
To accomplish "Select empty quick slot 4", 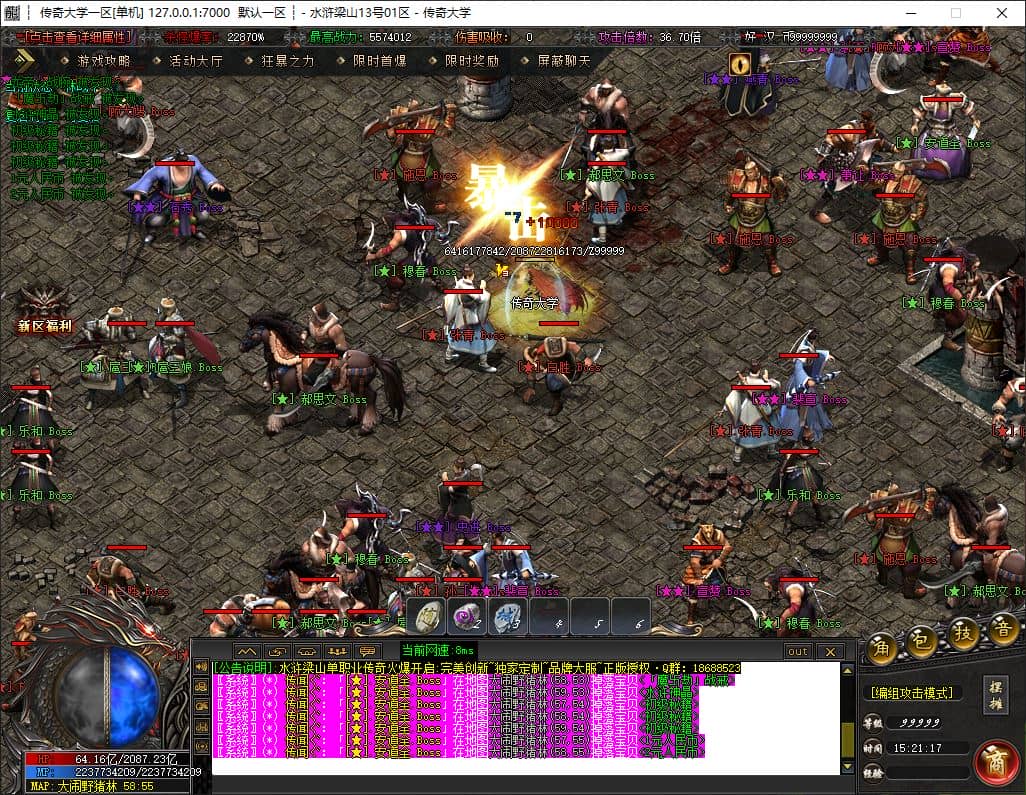I will (x=550, y=617).
